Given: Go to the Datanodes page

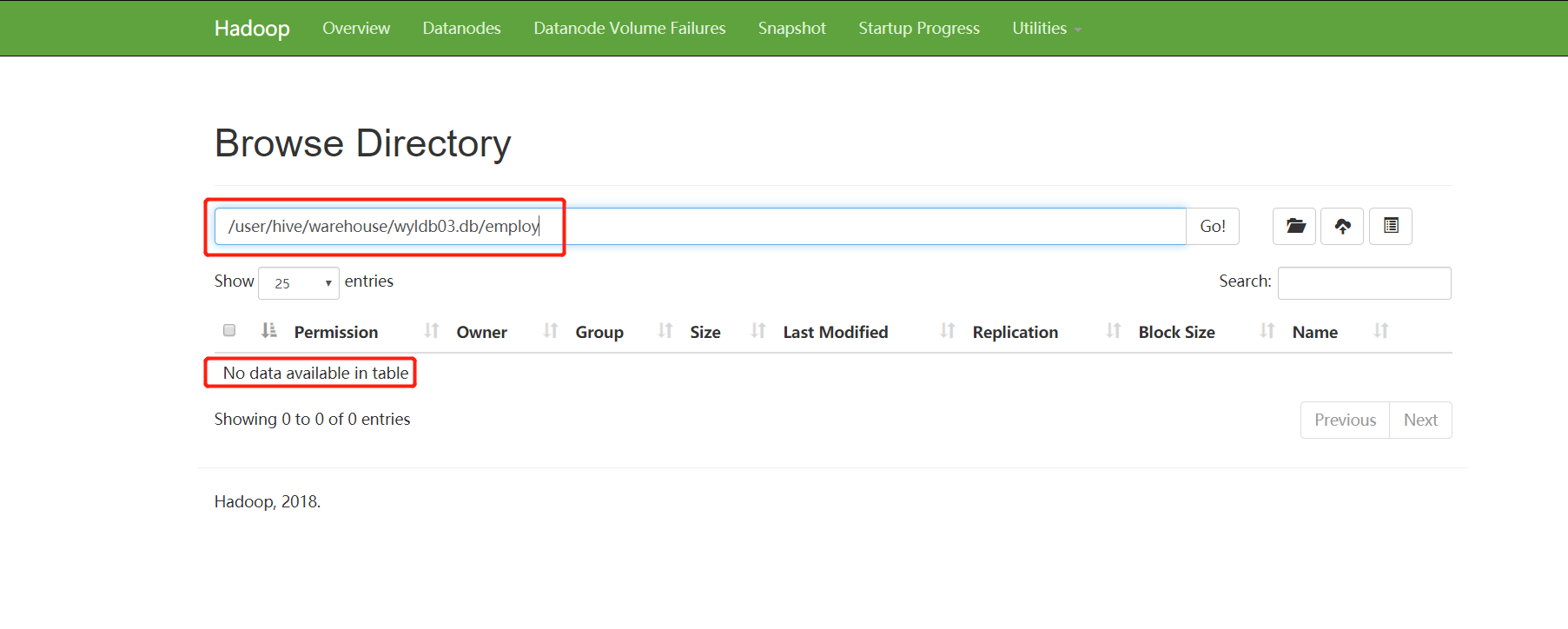Looking at the screenshot, I should point(462,28).
